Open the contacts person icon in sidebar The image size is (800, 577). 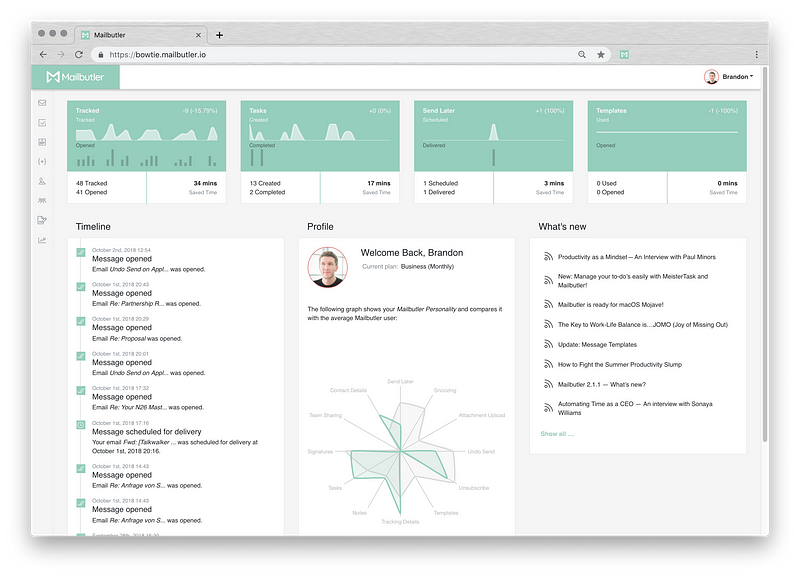tap(42, 181)
